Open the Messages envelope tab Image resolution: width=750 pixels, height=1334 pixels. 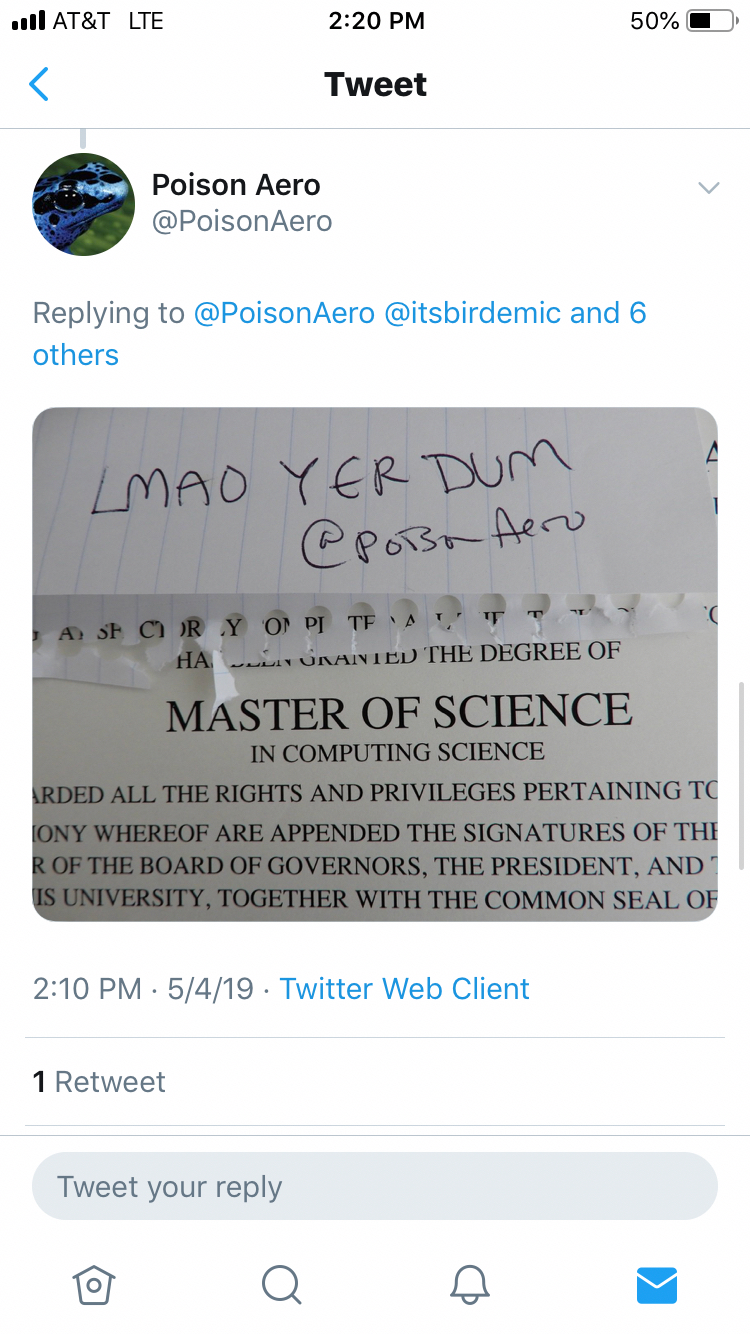657,1283
